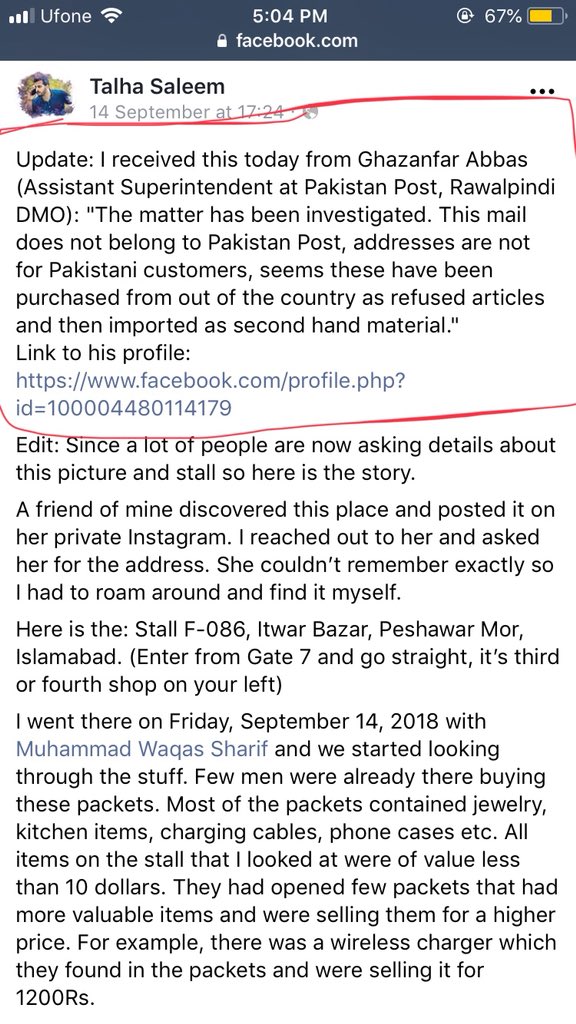Tap the padlock secure-site icon
Image resolution: width=576 pixels, height=1024 pixels.
(223, 41)
